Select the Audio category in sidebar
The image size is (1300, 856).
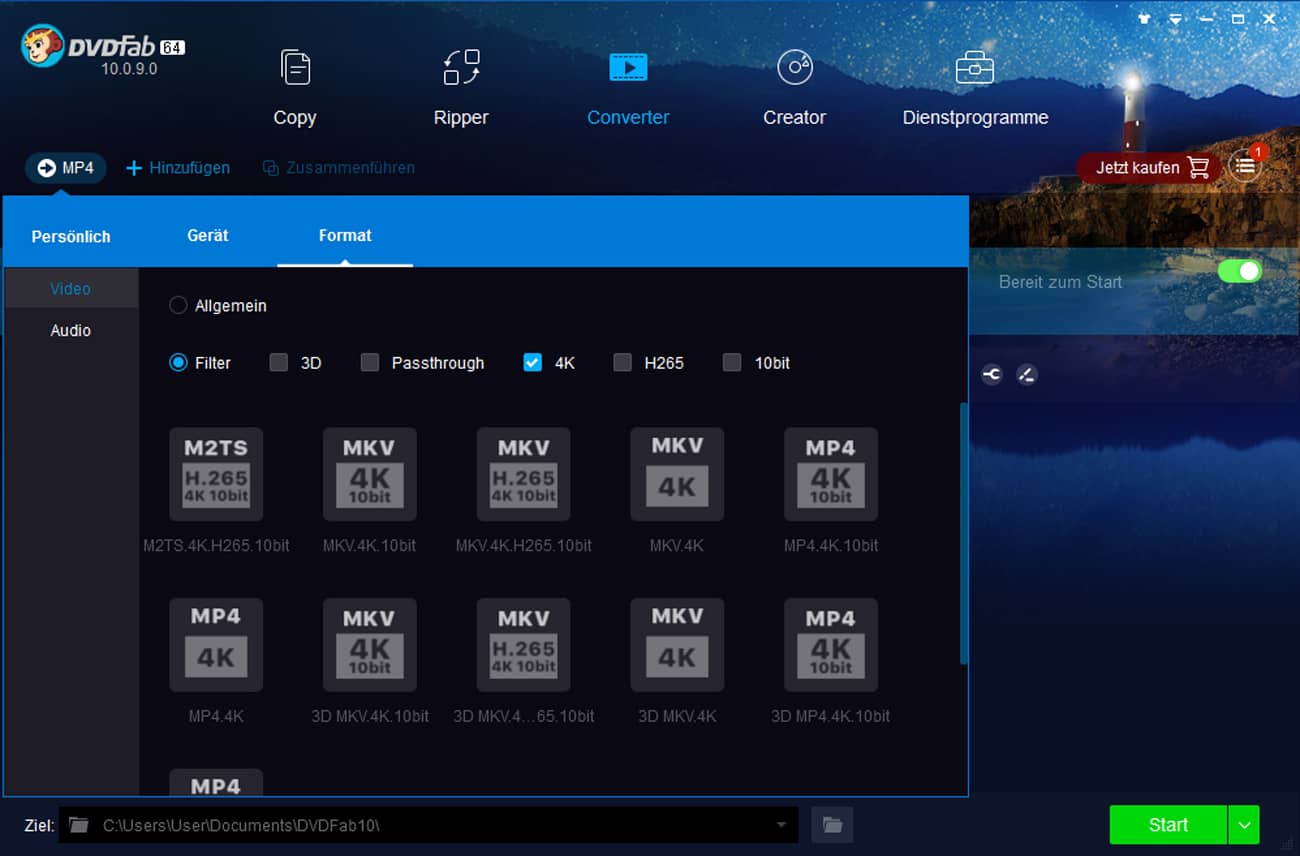click(x=71, y=330)
